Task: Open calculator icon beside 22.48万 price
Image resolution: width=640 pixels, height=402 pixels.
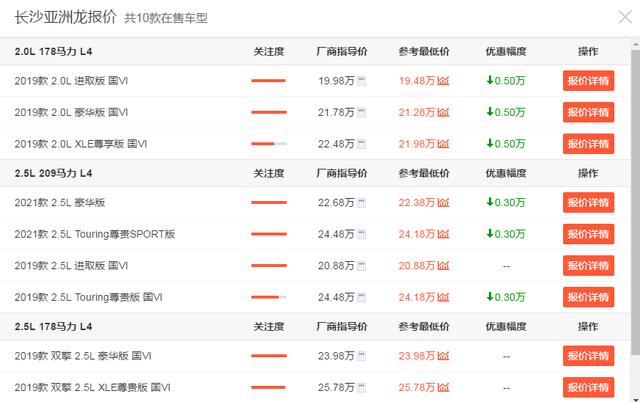Action: click(361, 144)
